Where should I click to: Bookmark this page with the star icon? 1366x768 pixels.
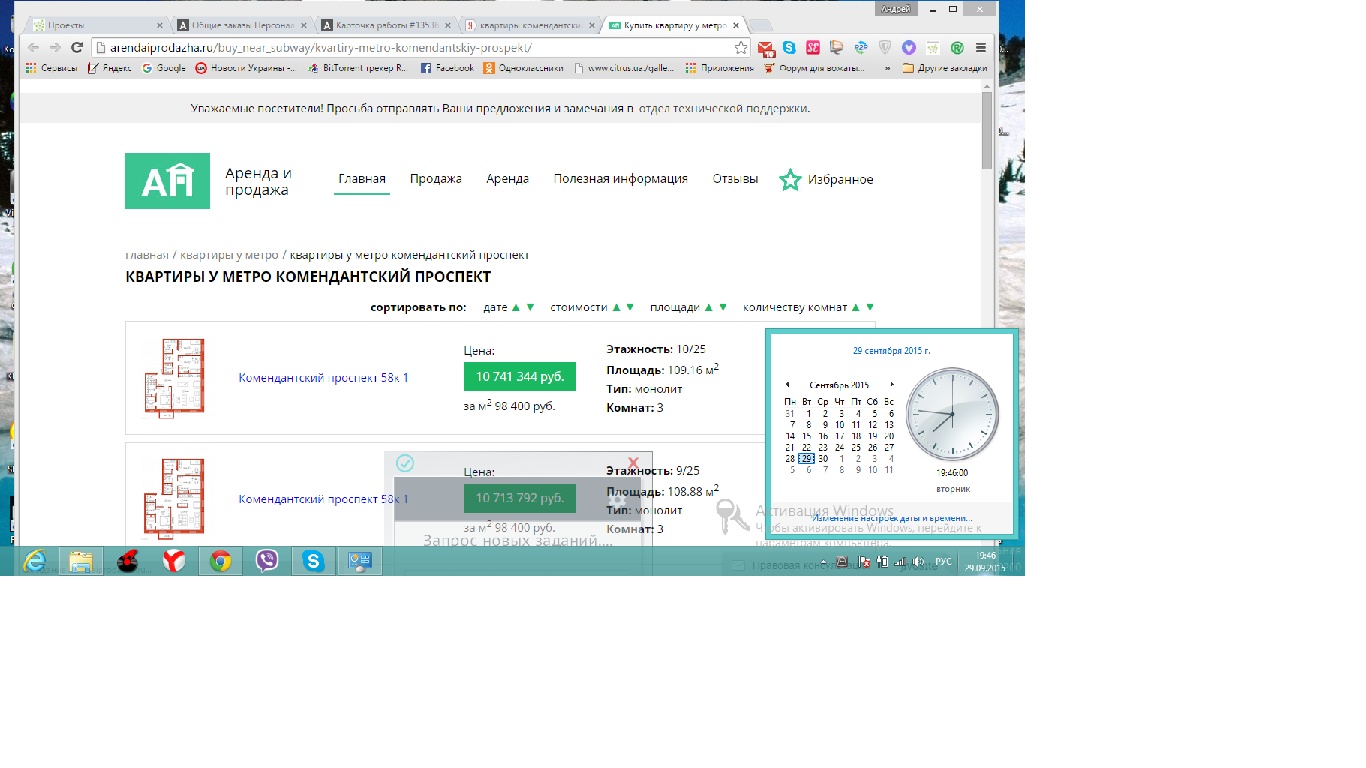click(741, 47)
